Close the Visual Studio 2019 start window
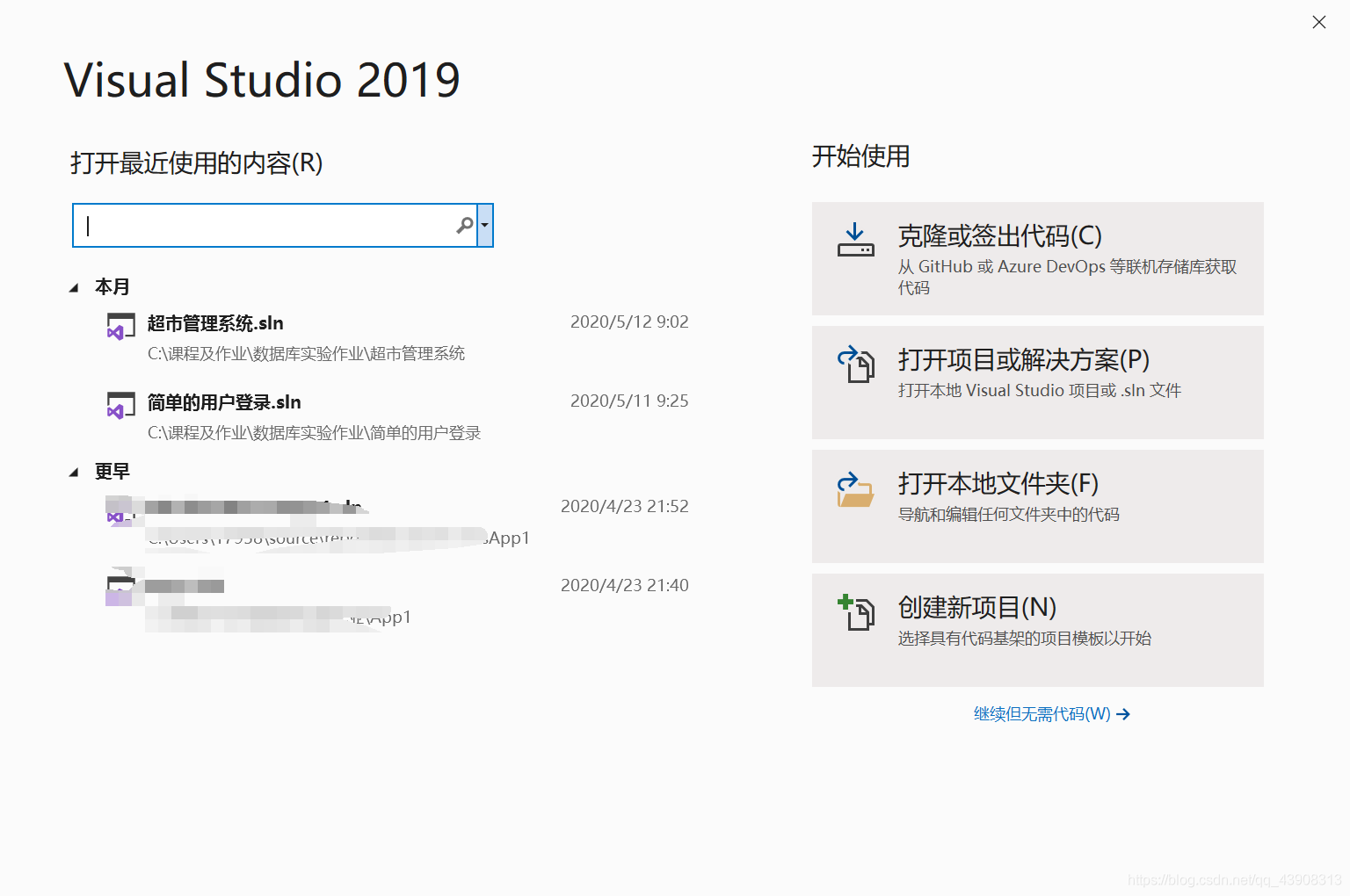 (1318, 22)
